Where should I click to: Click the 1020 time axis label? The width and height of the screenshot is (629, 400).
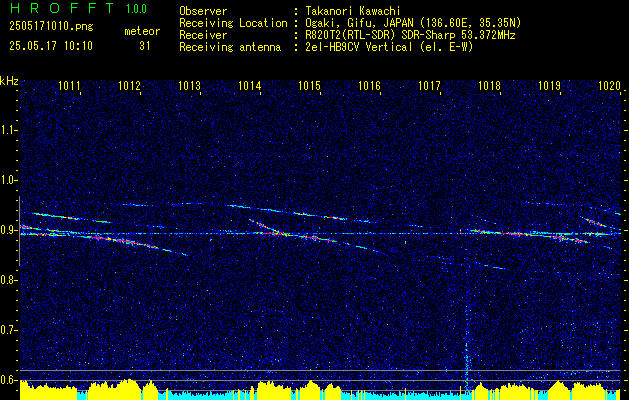(x=609, y=85)
